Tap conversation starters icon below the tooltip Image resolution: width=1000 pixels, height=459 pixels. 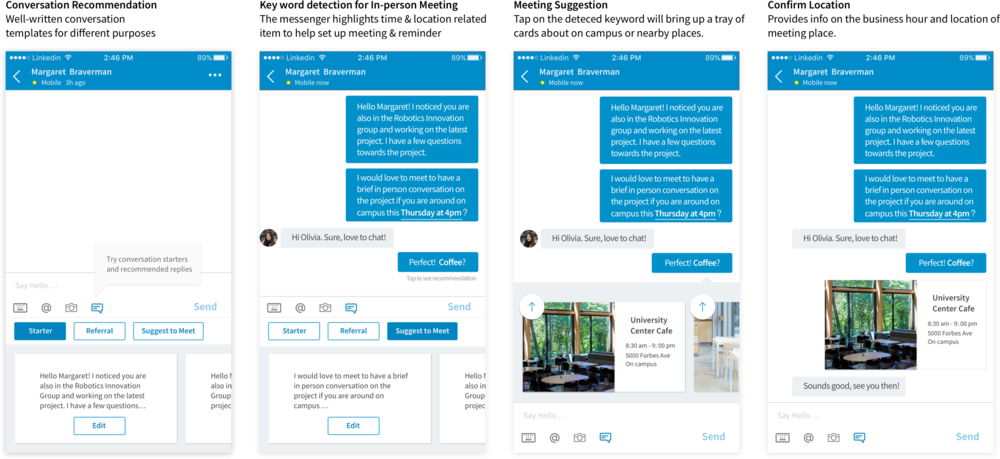97,308
